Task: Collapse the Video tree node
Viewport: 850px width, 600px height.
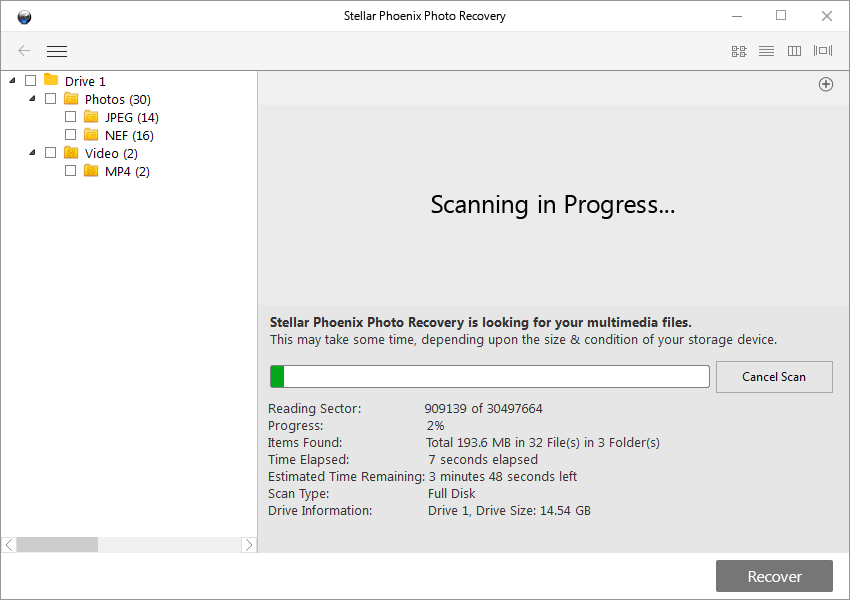Action: pyautogui.click(x=32, y=153)
